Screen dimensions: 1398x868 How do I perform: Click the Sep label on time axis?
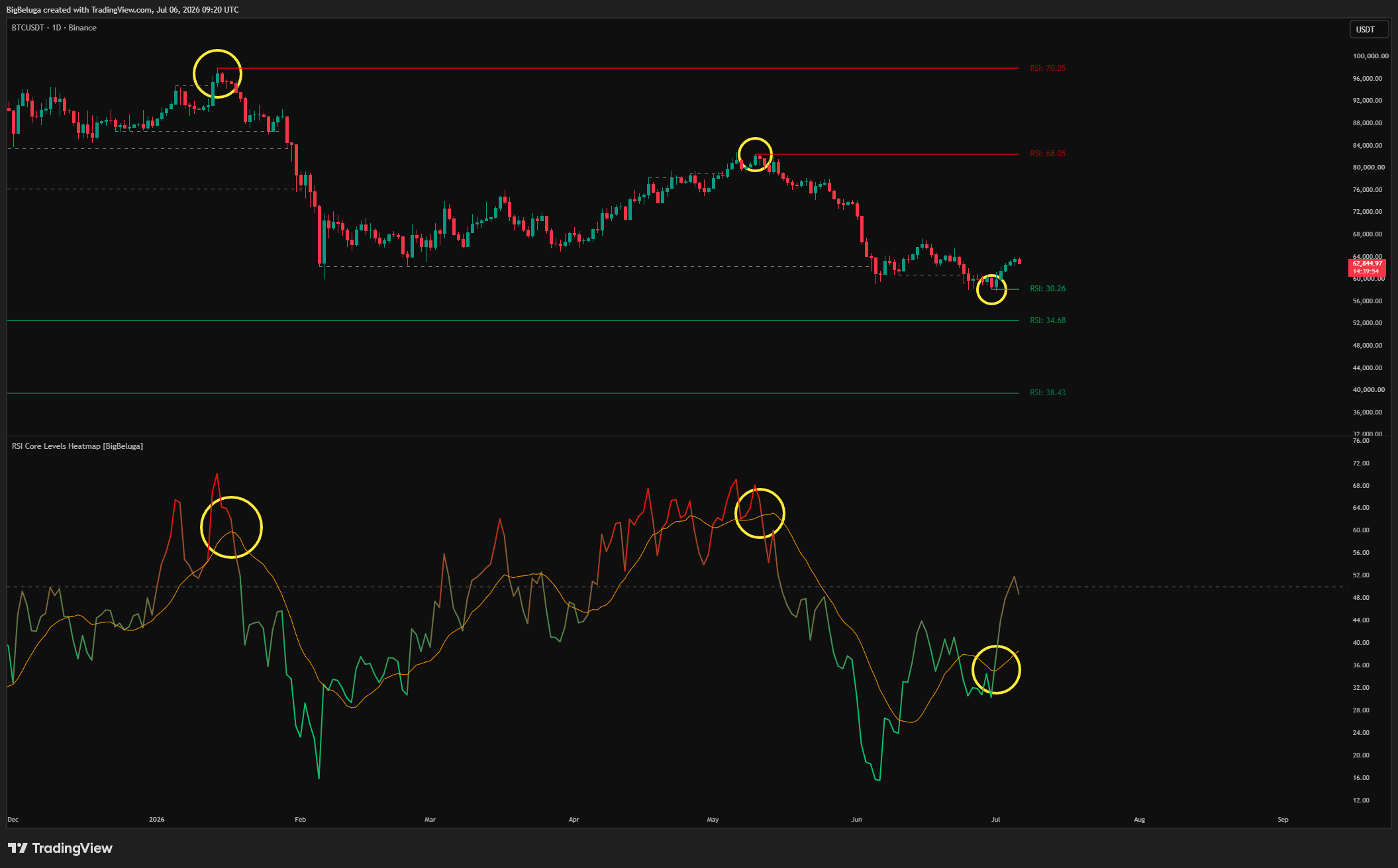click(1283, 820)
